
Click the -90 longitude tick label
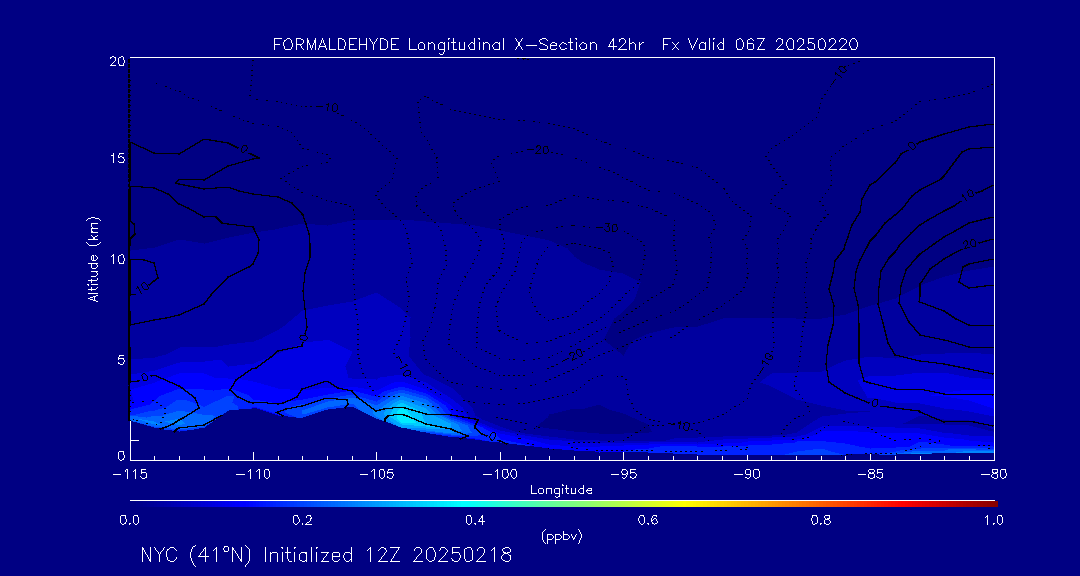pyautogui.click(x=747, y=475)
